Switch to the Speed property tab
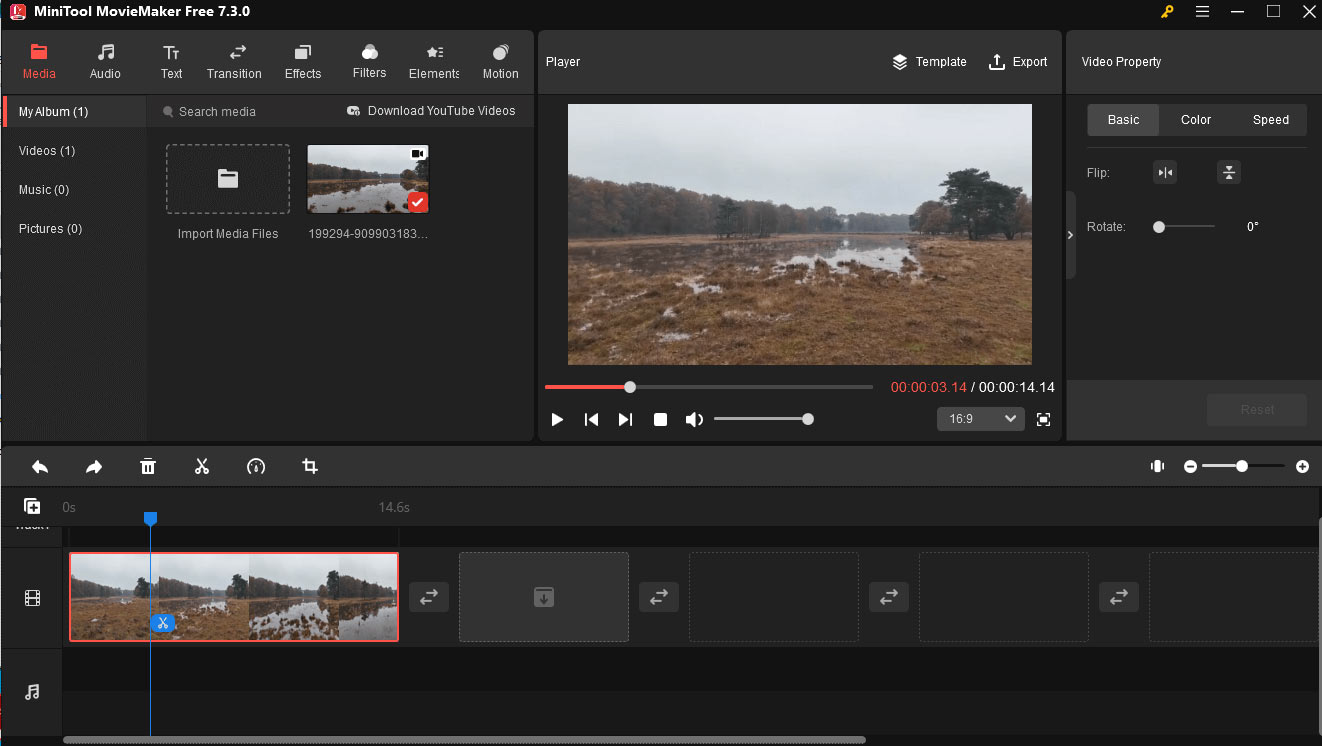Image resolution: width=1322 pixels, height=746 pixels. click(x=1271, y=120)
